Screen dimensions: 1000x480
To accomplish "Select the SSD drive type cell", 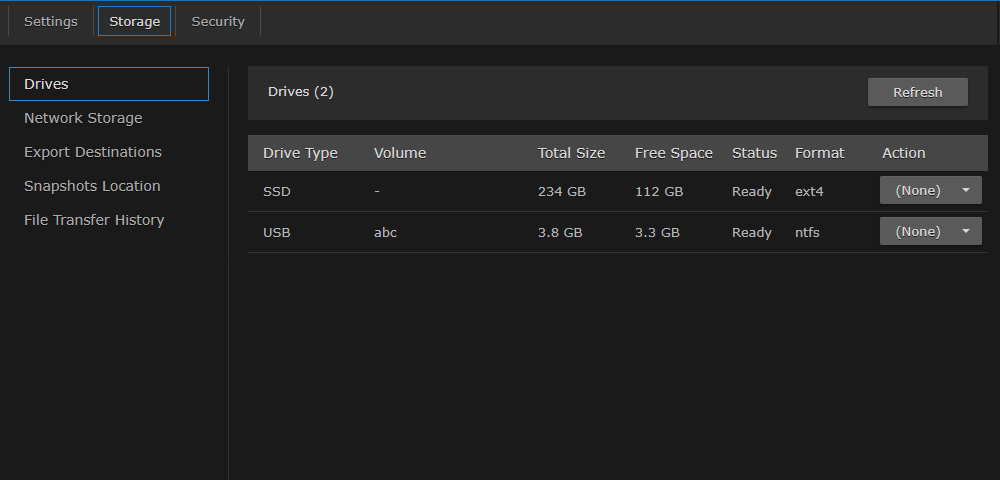I will point(276,191).
